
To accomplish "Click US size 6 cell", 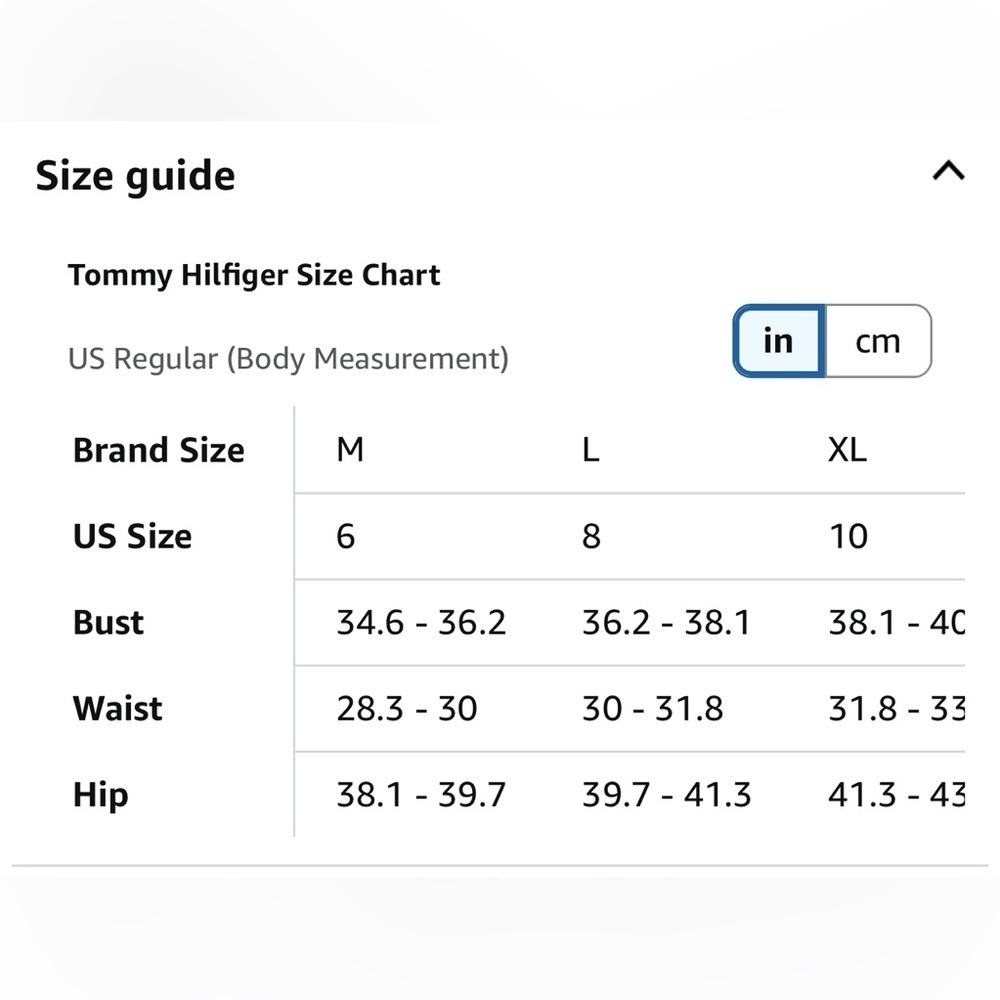I will coord(346,536).
